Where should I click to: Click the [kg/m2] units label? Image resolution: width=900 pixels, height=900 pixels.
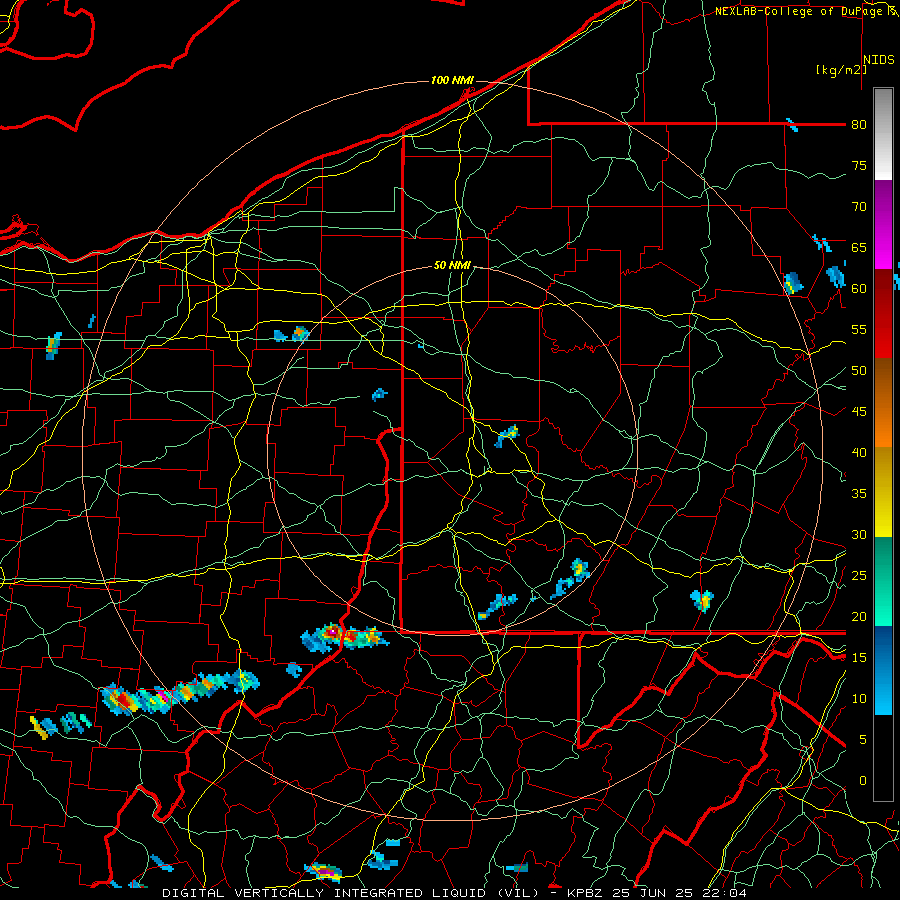(x=841, y=70)
